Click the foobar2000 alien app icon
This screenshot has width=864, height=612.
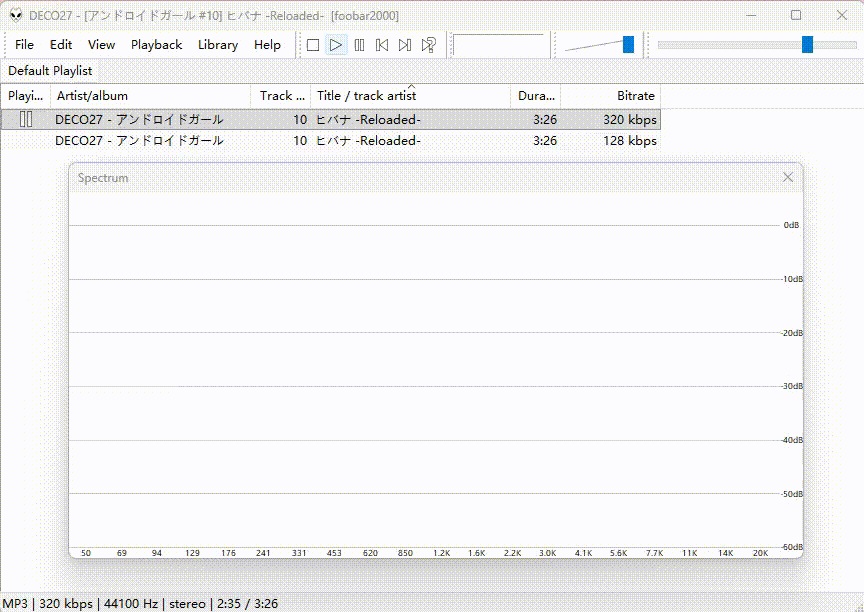(16, 15)
